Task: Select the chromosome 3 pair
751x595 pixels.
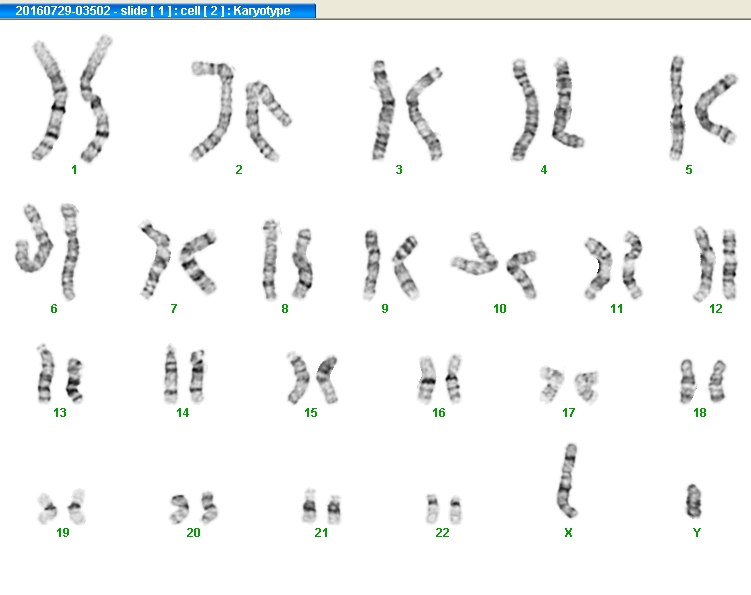Action: click(x=407, y=111)
